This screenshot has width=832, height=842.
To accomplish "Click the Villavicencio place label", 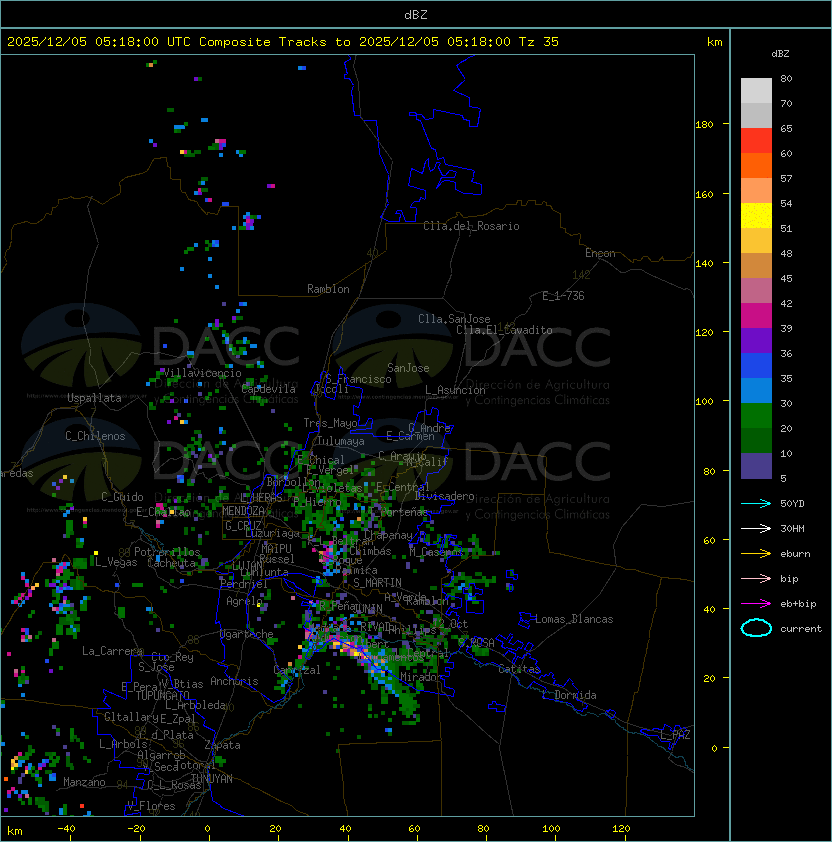I will [x=202, y=373].
